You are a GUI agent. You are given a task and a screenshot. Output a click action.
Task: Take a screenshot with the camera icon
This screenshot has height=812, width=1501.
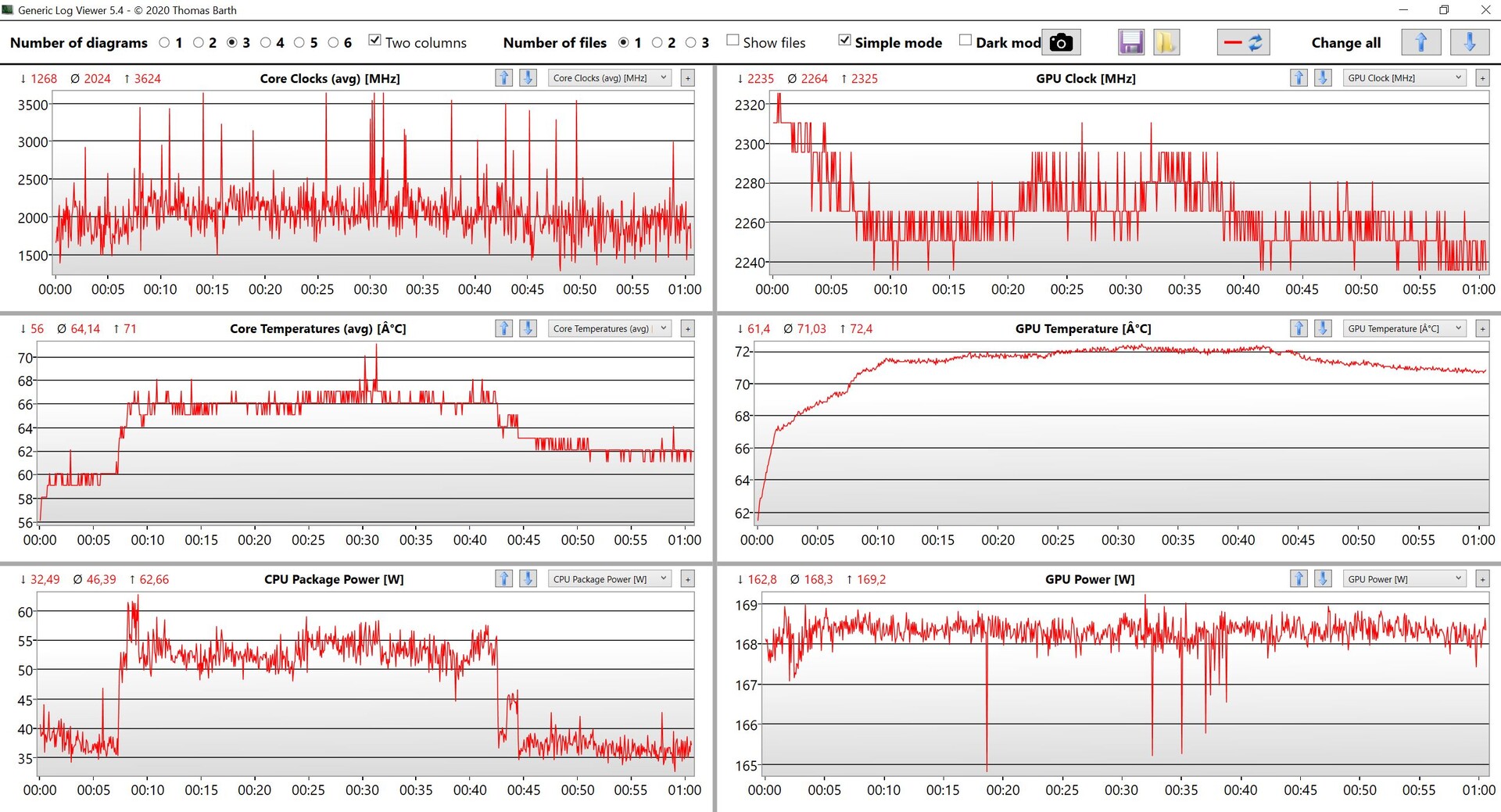(1061, 42)
